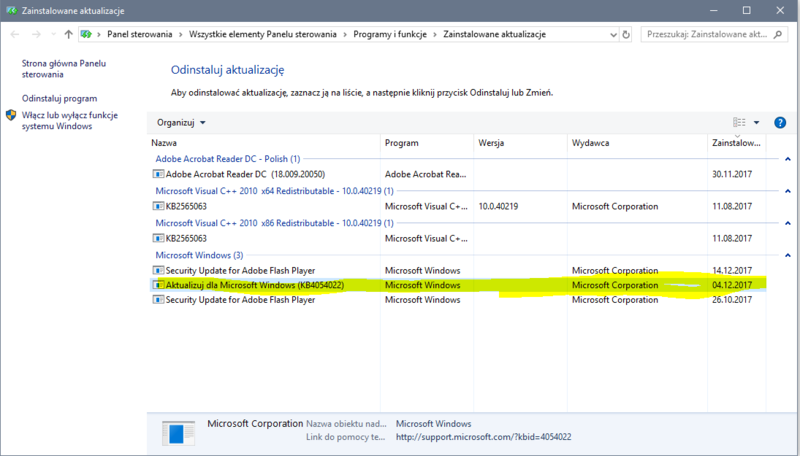Click Zainstalowane aktualizacje breadcrumb
This screenshot has height=456, width=800.
click(x=494, y=34)
